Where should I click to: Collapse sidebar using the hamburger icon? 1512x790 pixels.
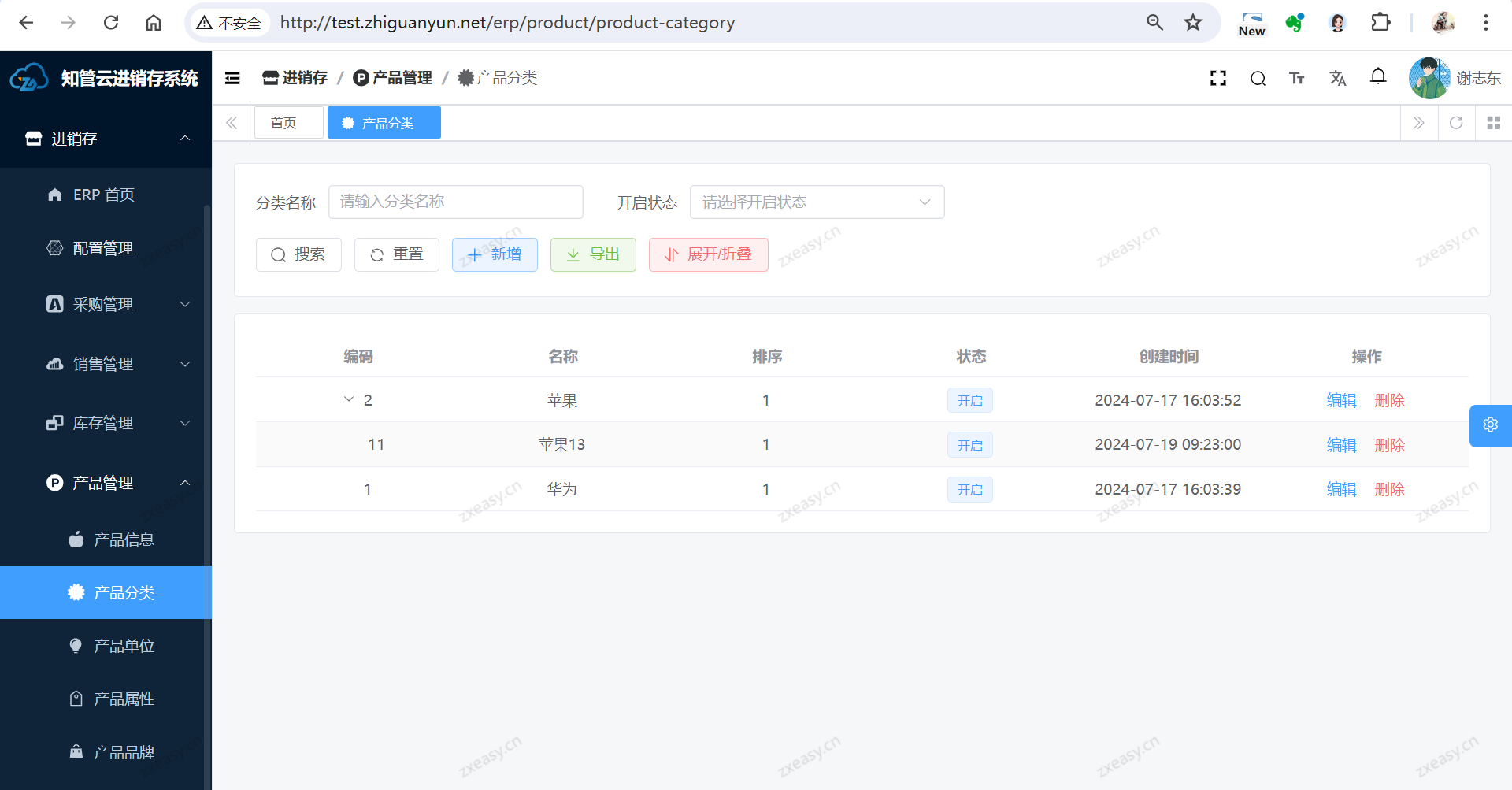tap(232, 78)
